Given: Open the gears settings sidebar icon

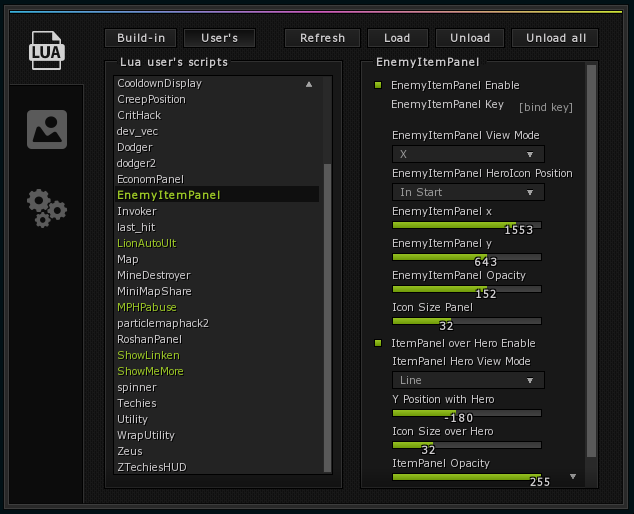Looking at the screenshot, I should (47, 208).
